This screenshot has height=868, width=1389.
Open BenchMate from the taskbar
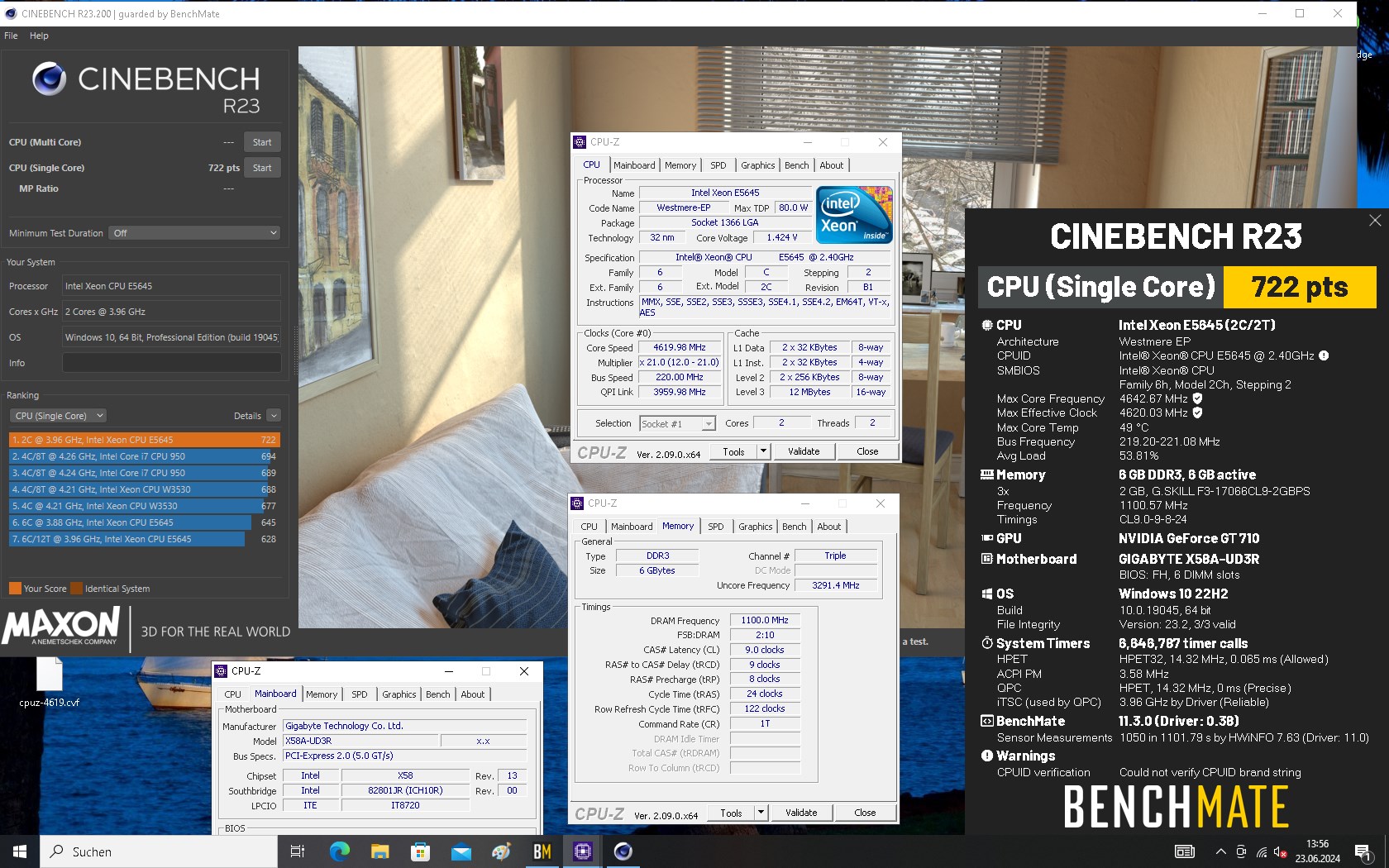coord(542,851)
